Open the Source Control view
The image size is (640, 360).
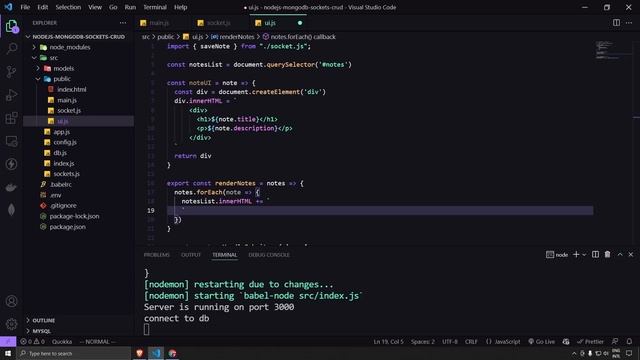click(x=11, y=72)
